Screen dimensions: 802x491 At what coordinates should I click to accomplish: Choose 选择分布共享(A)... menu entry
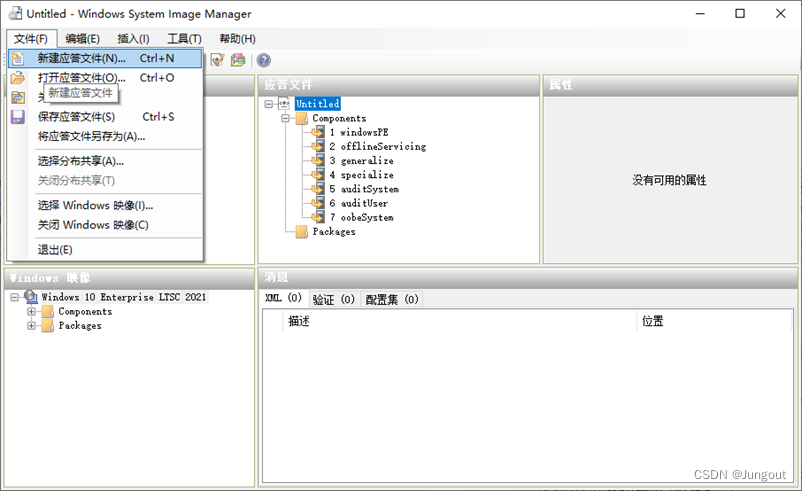click(x=105, y=162)
